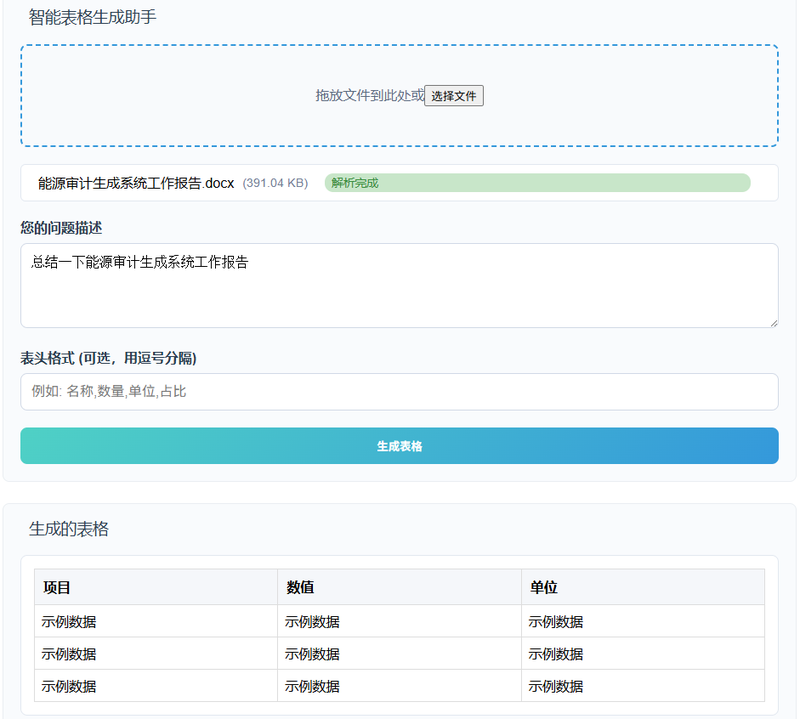Click the dashed file drop zone
The height and width of the screenshot is (719, 800).
(399, 95)
